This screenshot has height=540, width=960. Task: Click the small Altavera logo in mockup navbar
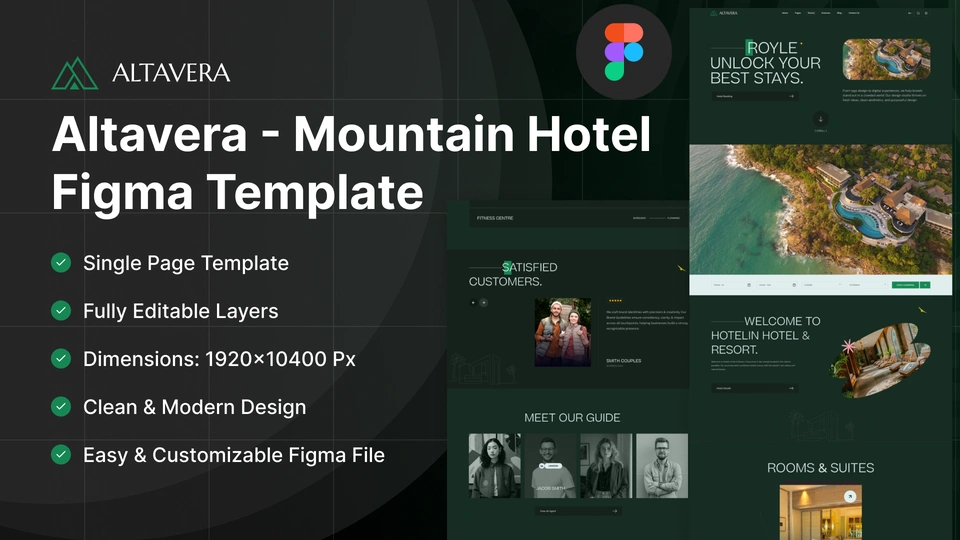[x=724, y=13]
